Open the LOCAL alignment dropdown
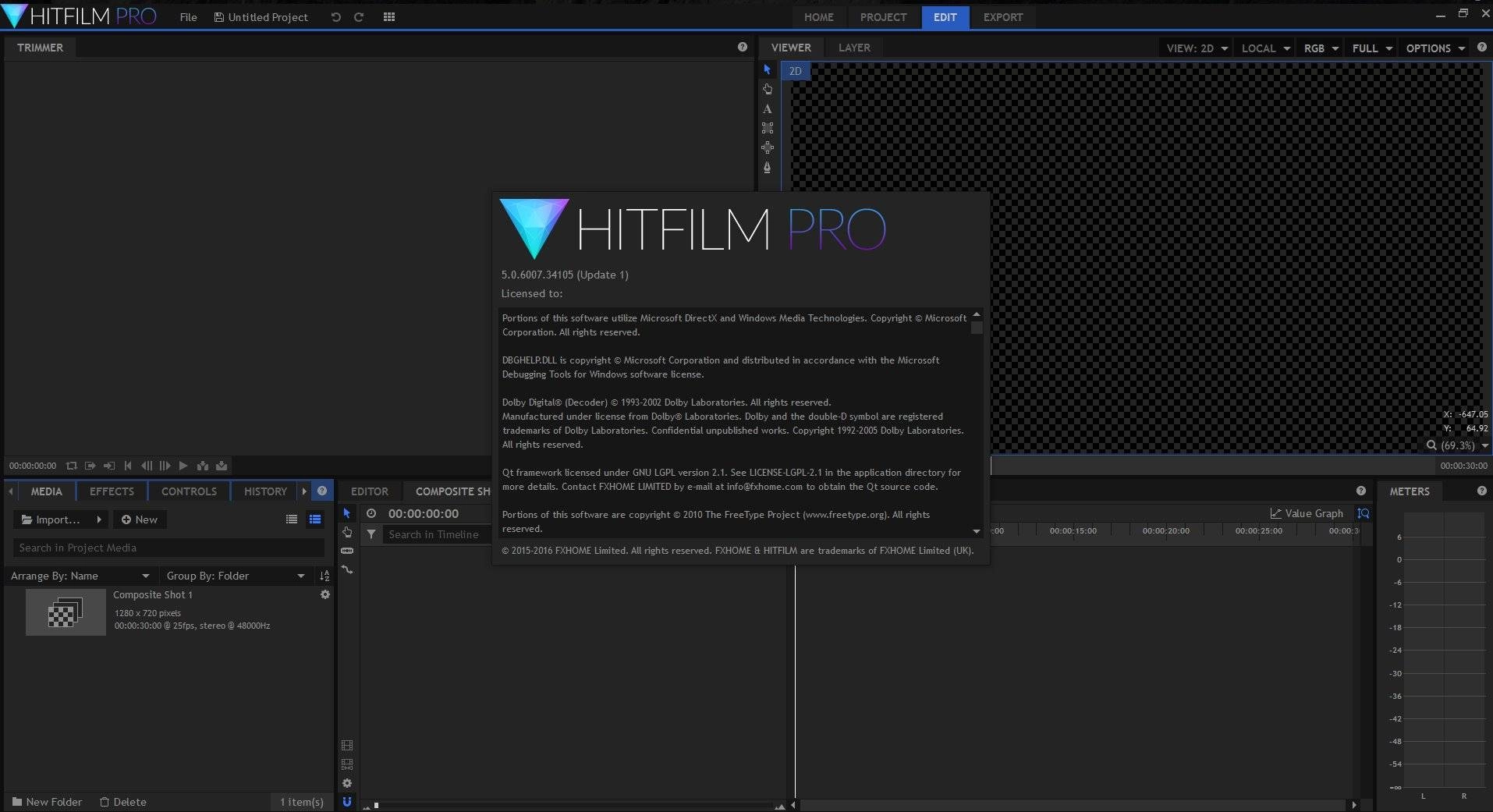 click(1264, 48)
